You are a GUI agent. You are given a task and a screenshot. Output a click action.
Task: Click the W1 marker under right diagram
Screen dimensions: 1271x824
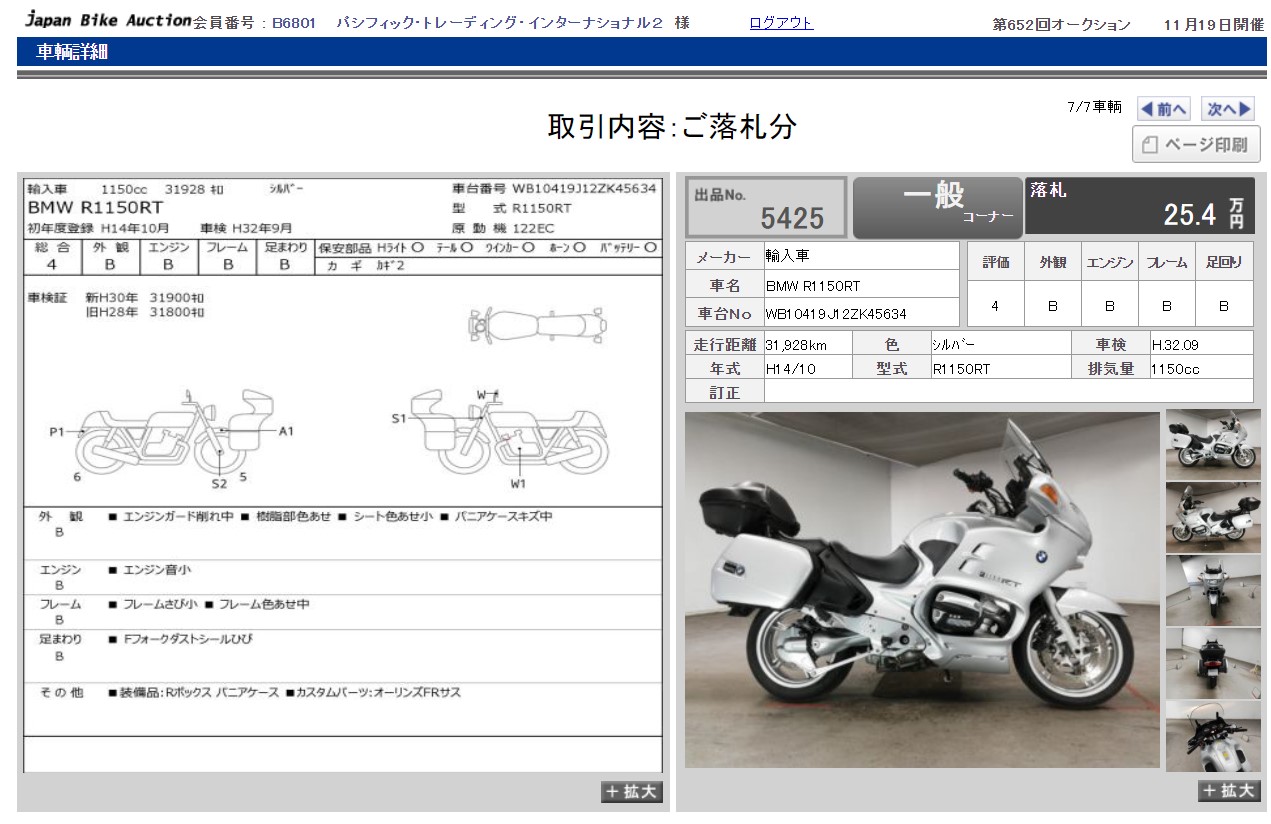point(518,484)
